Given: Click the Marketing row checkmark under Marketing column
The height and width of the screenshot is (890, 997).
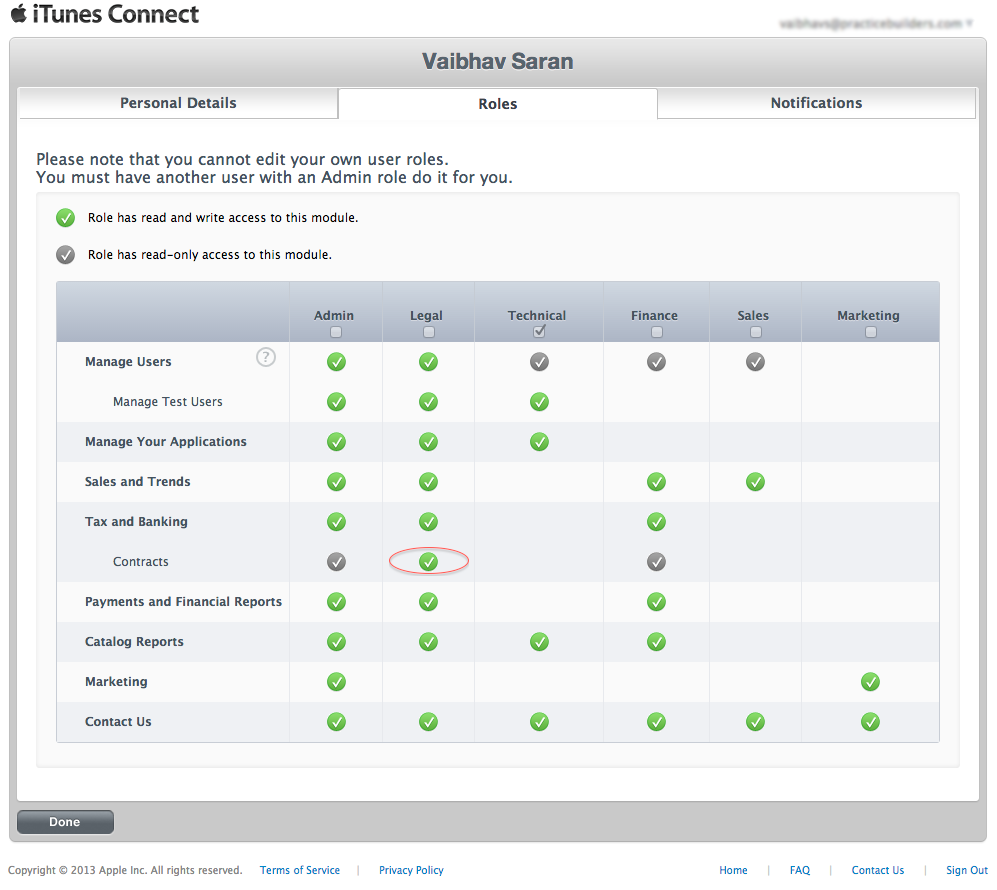Looking at the screenshot, I should point(870,682).
